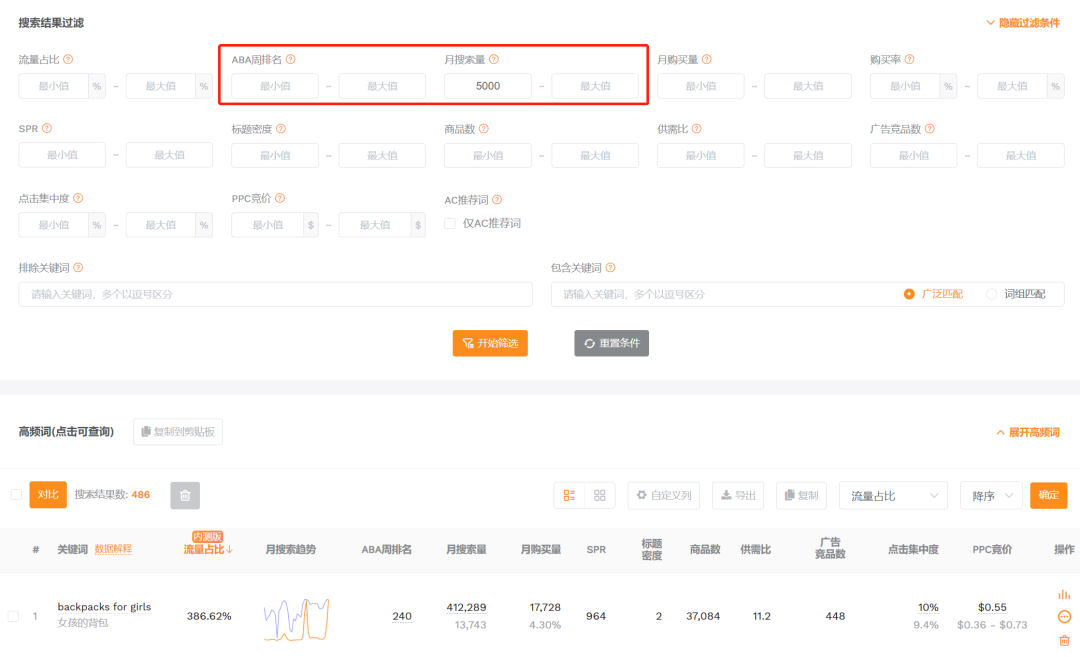Click help icon next to 流量占比 filter
The width and height of the screenshot is (1080, 657).
pos(68,59)
